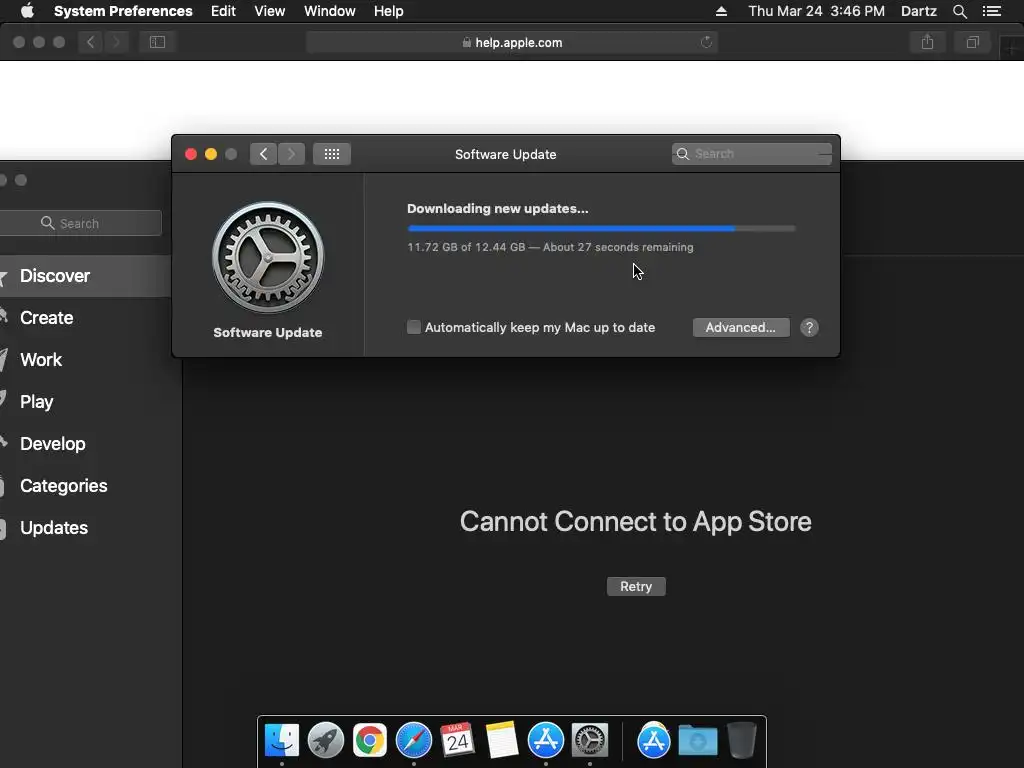This screenshot has height=768, width=1024.
Task: Launch Google Chrome from the Dock
Action: point(370,741)
